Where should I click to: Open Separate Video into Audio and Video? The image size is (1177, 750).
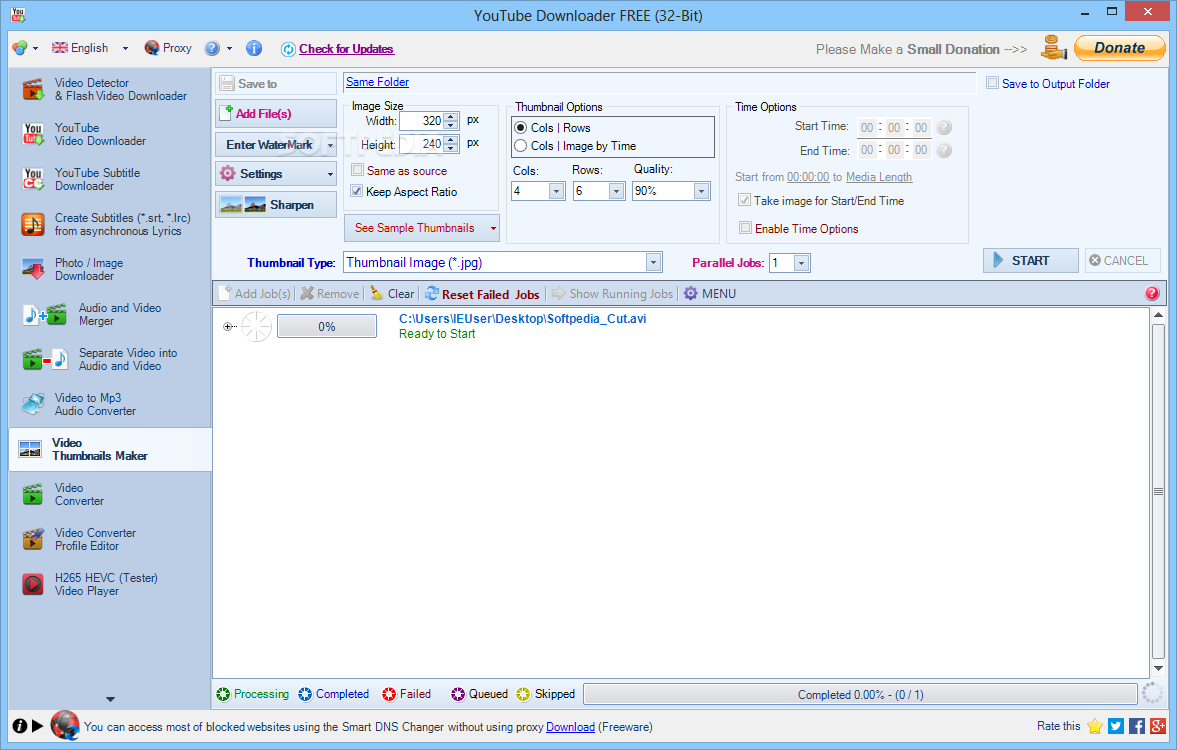coord(101,360)
